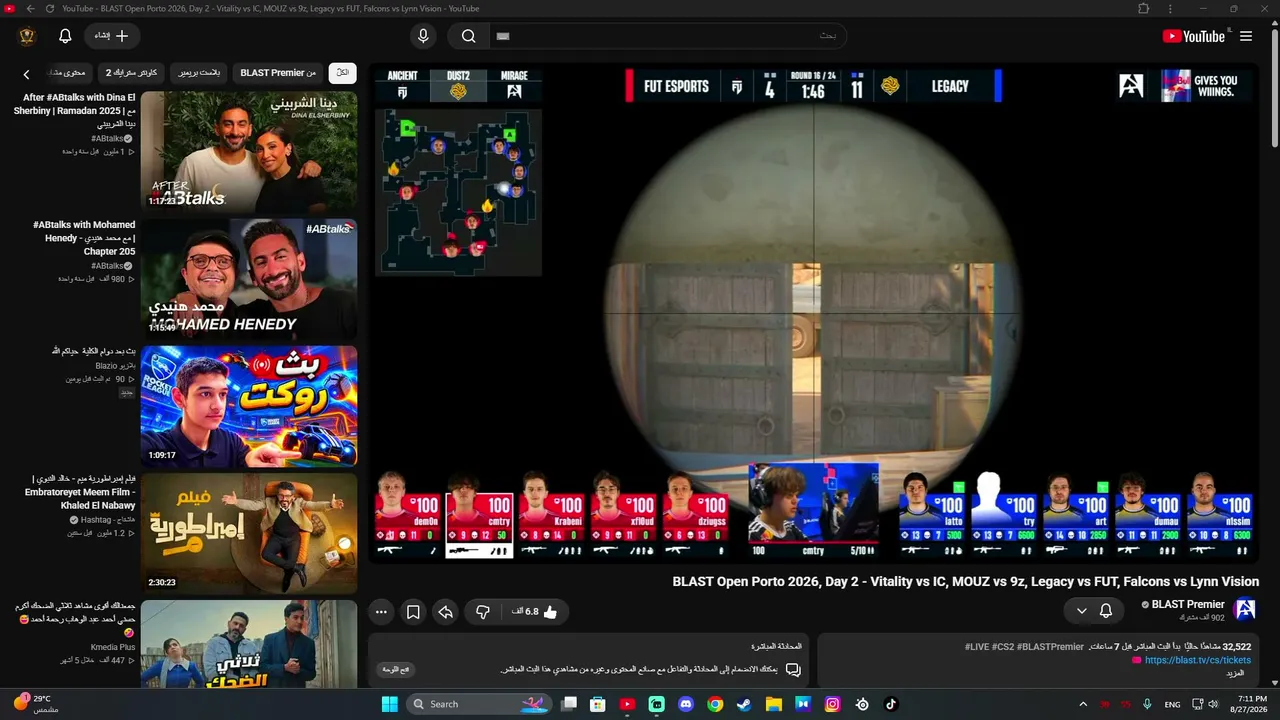Open the YouTube guide hamburger menu
1280x720 pixels.
pos(1246,36)
